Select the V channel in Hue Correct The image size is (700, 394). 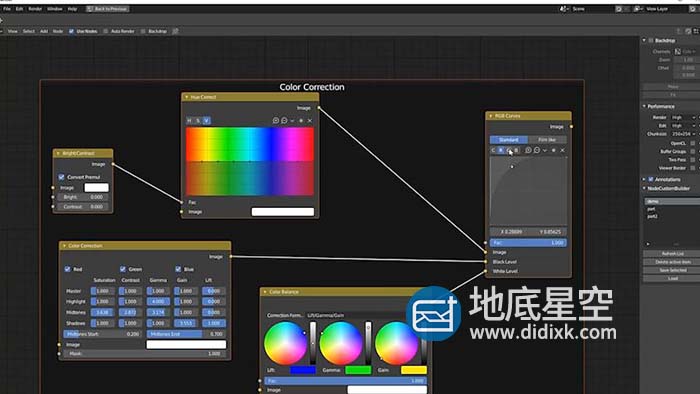click(206, 120)
